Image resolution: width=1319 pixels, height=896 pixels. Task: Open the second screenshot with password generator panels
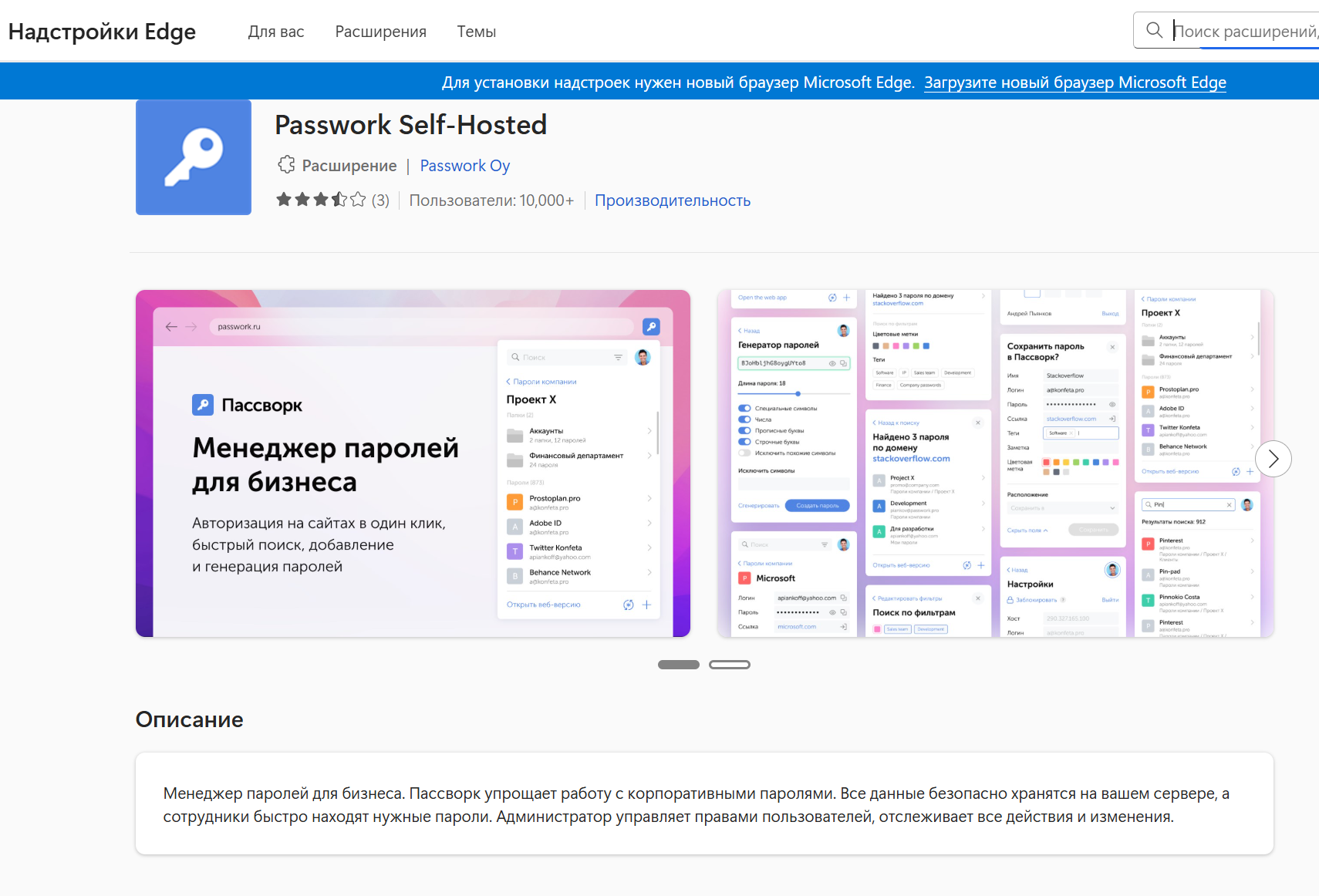coord(995,463)
